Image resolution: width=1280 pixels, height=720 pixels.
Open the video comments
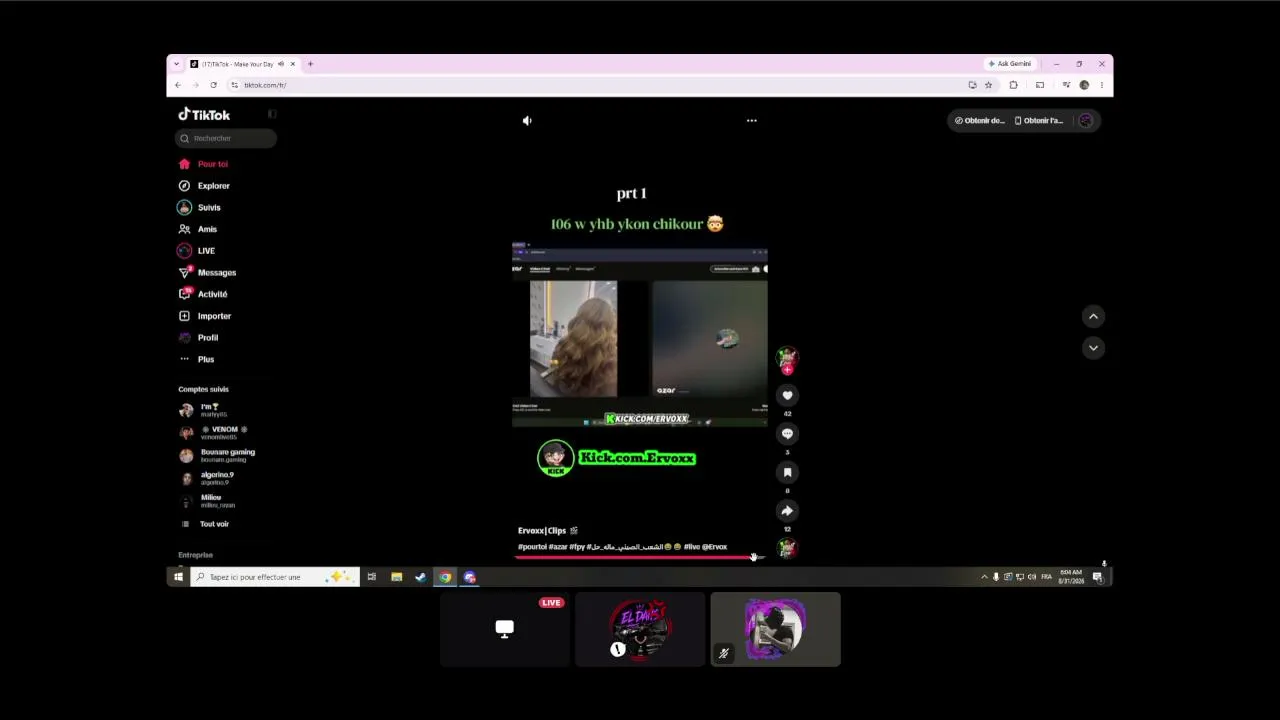click(x=787, y=434)
